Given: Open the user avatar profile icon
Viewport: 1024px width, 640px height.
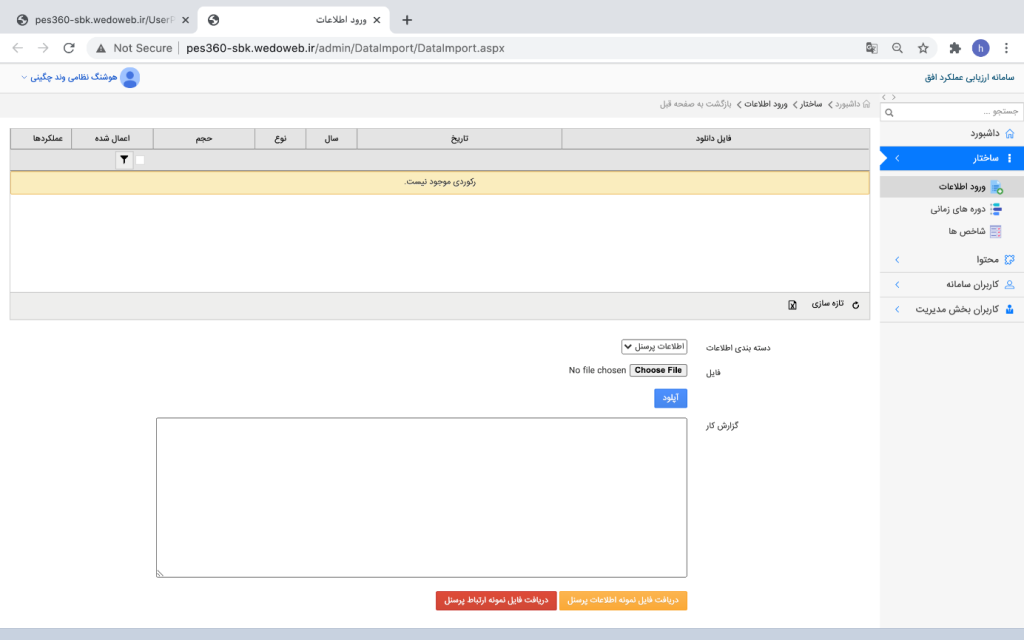Looking at the screenshot, I should [130, 78].
